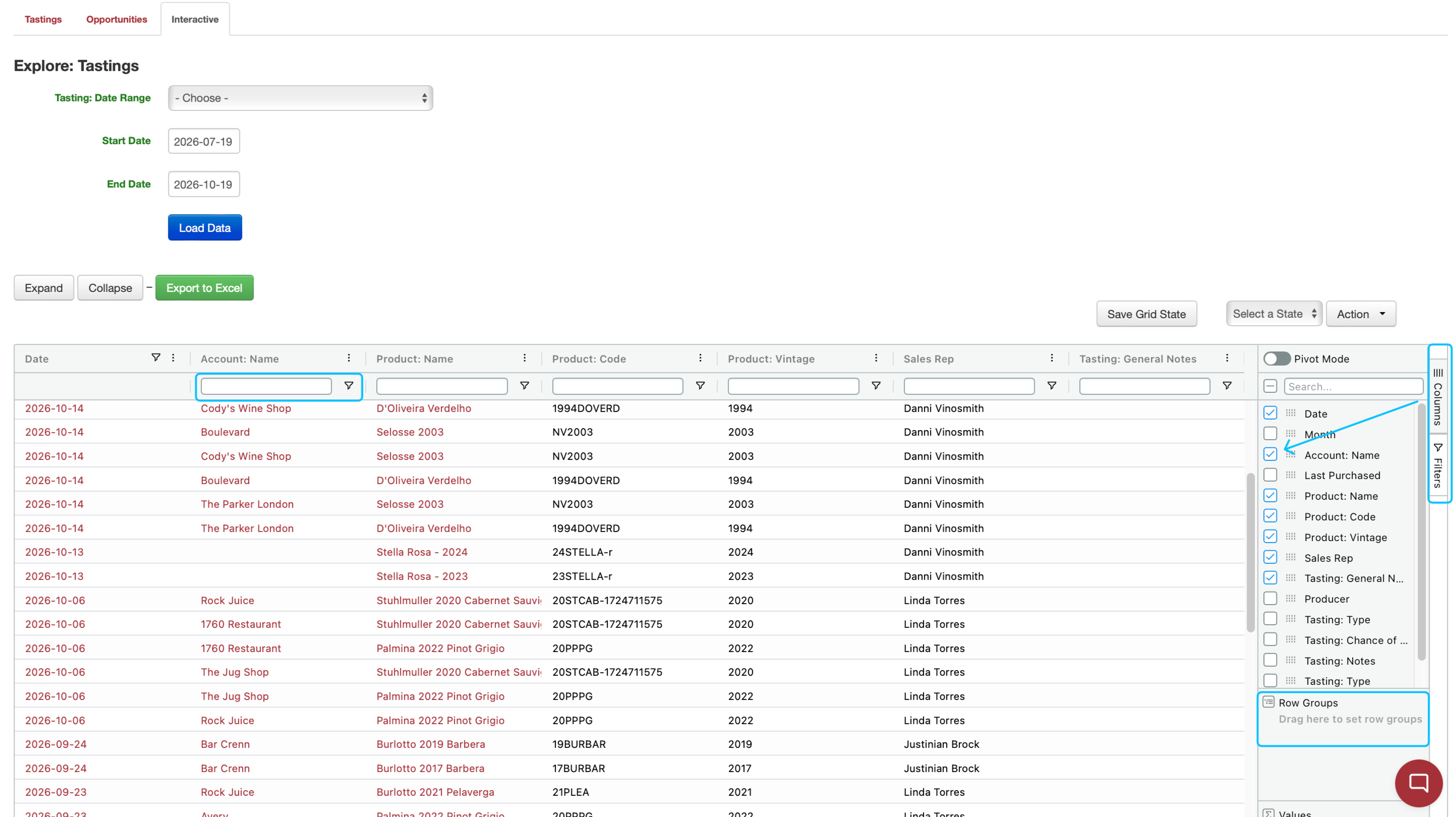Click filter funnel beside General Notes input
1456x817 pixels.
[x=1227, y=386]
